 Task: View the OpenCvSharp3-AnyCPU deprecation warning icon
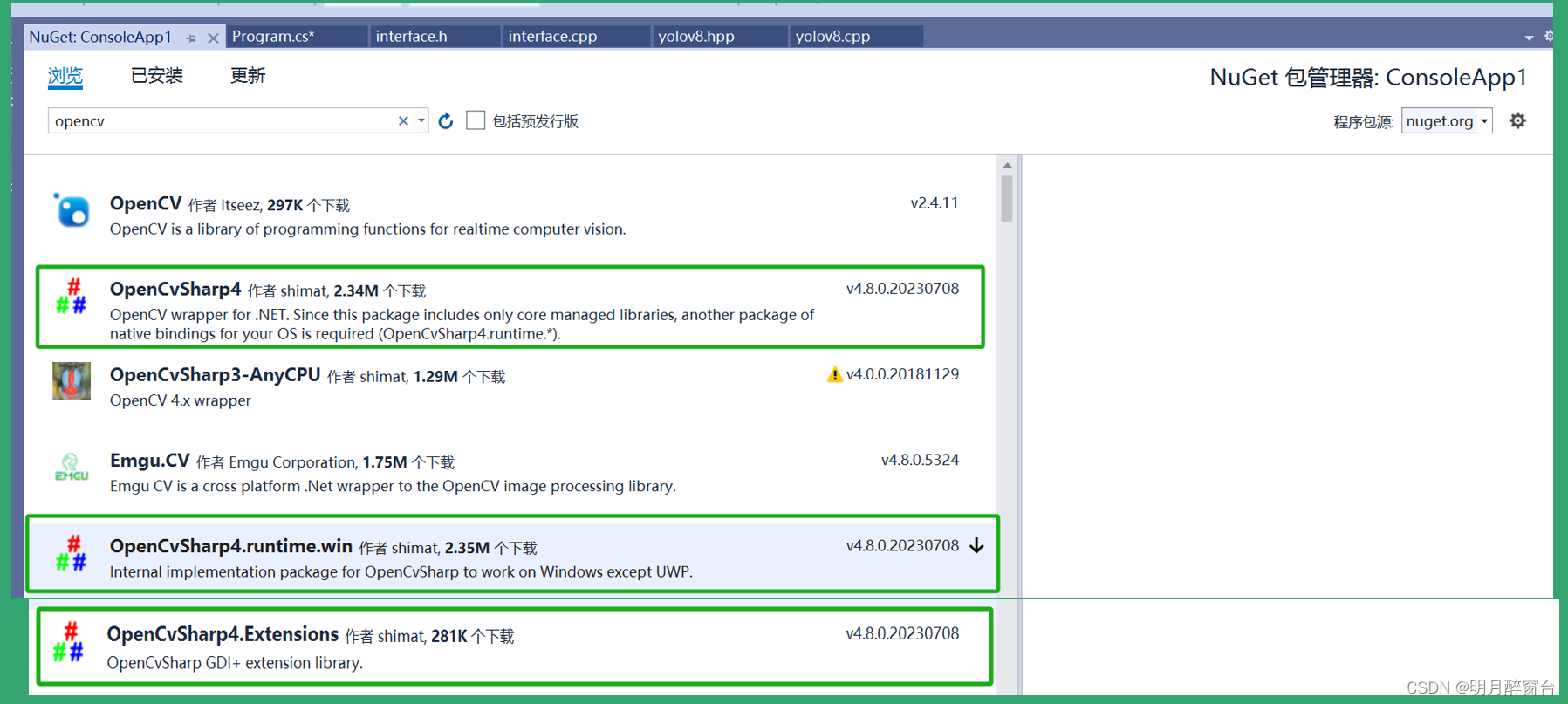tap(834, 374)
